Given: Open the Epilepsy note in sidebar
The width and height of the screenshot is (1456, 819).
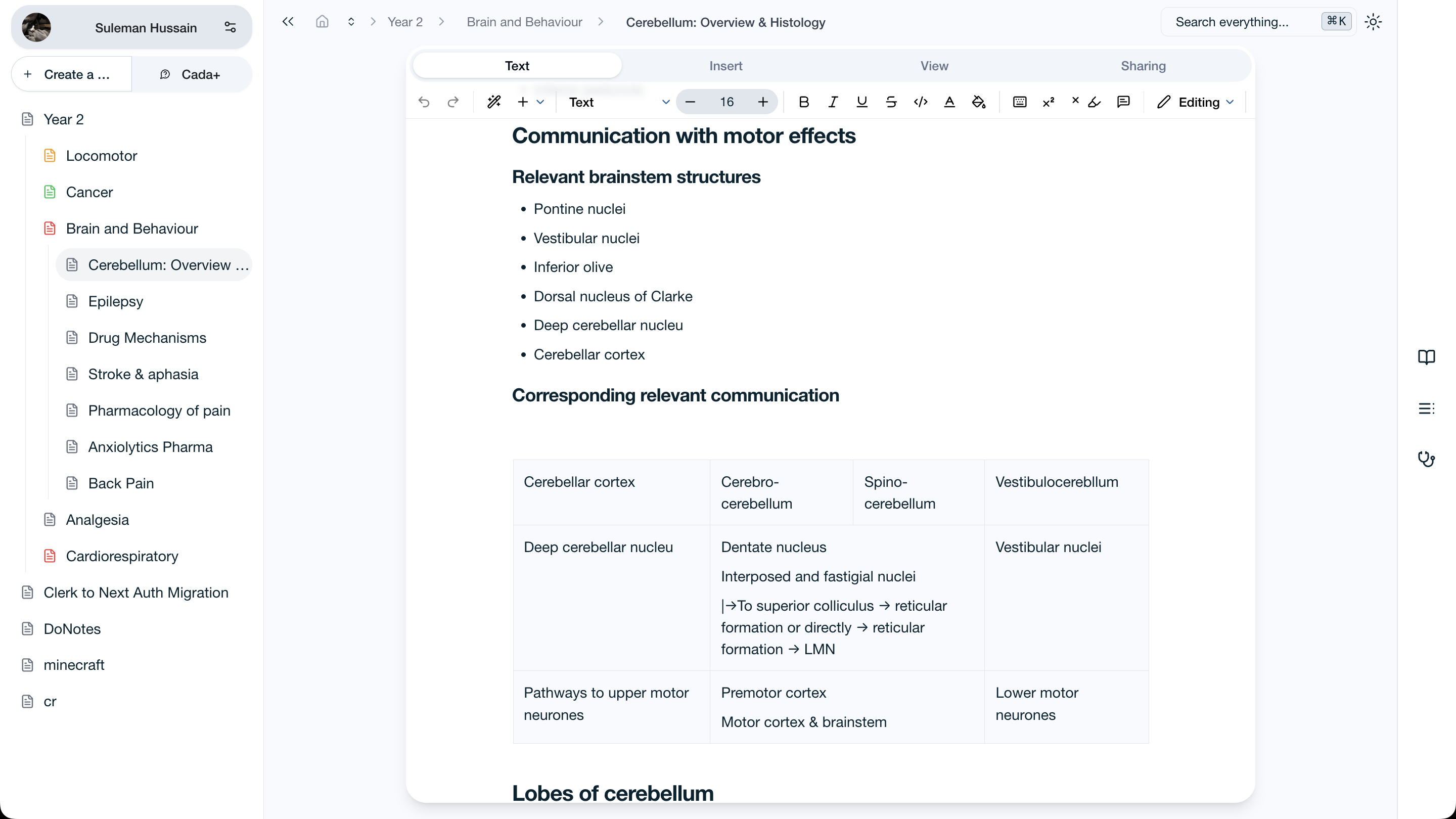Looking at the screenshot, I should [115, 301].
